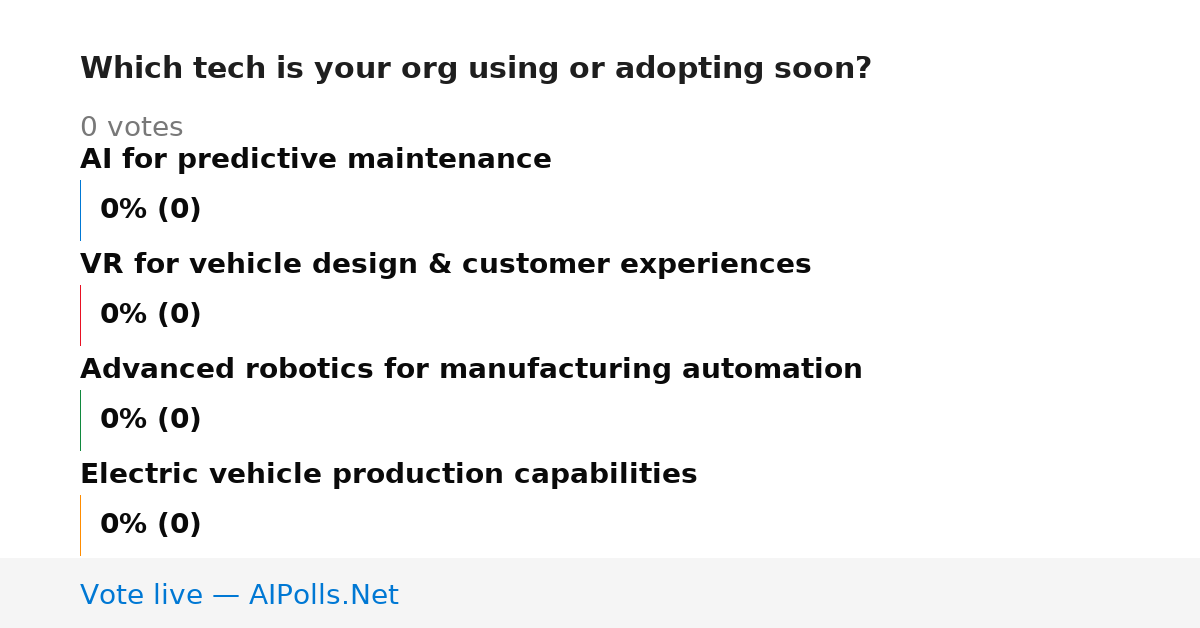Viewport: 1200px width, 628px height.
Task: Click 0% (0) result under VR vehicle design
Action: 151,315
